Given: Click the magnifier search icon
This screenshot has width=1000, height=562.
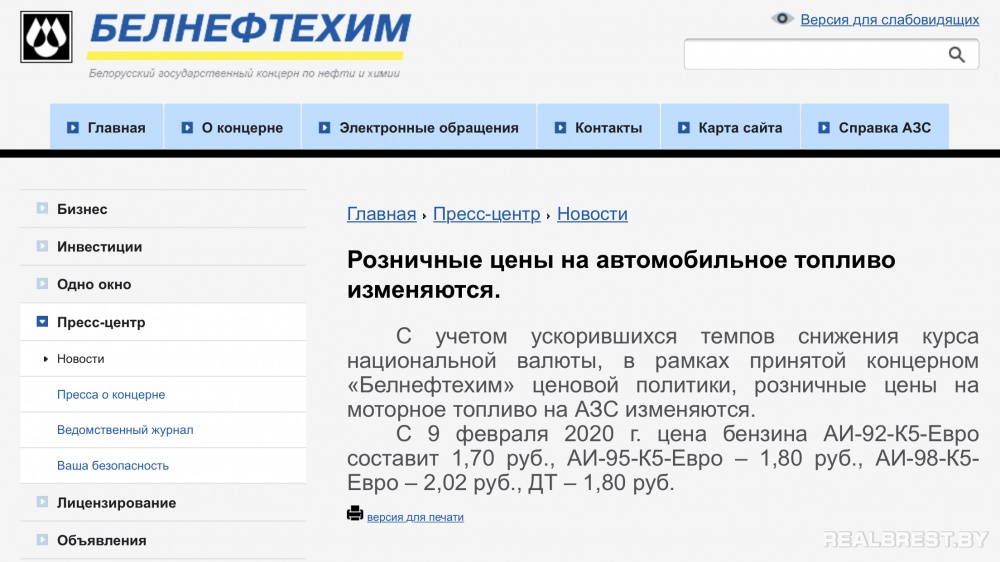Looking at the screenshot, I should tap(957, 55).
